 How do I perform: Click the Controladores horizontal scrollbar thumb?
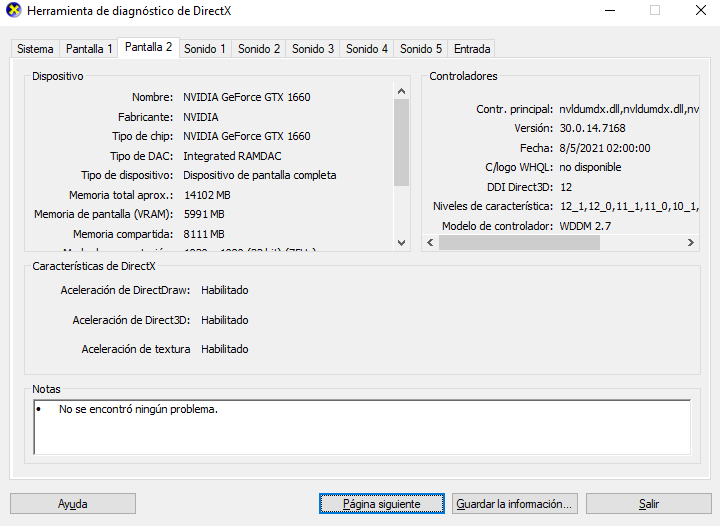click(x=519, y=242)
